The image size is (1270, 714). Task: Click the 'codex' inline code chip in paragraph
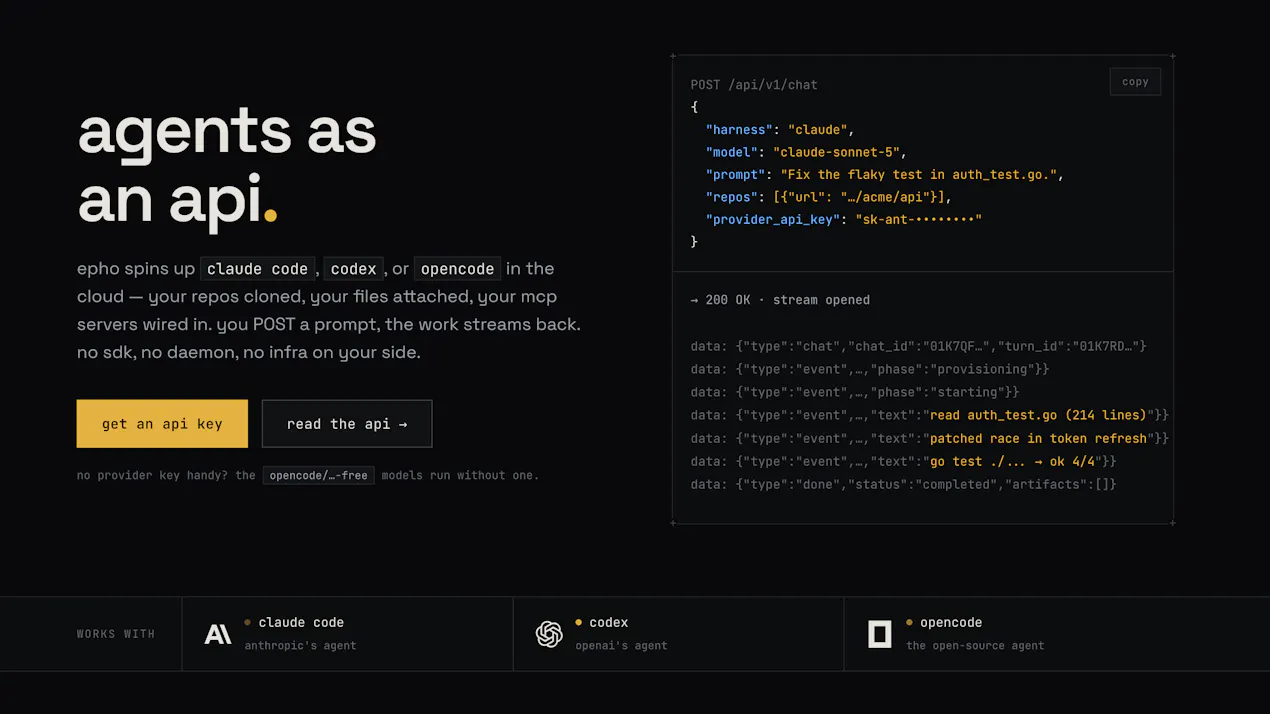pos(353,269)
